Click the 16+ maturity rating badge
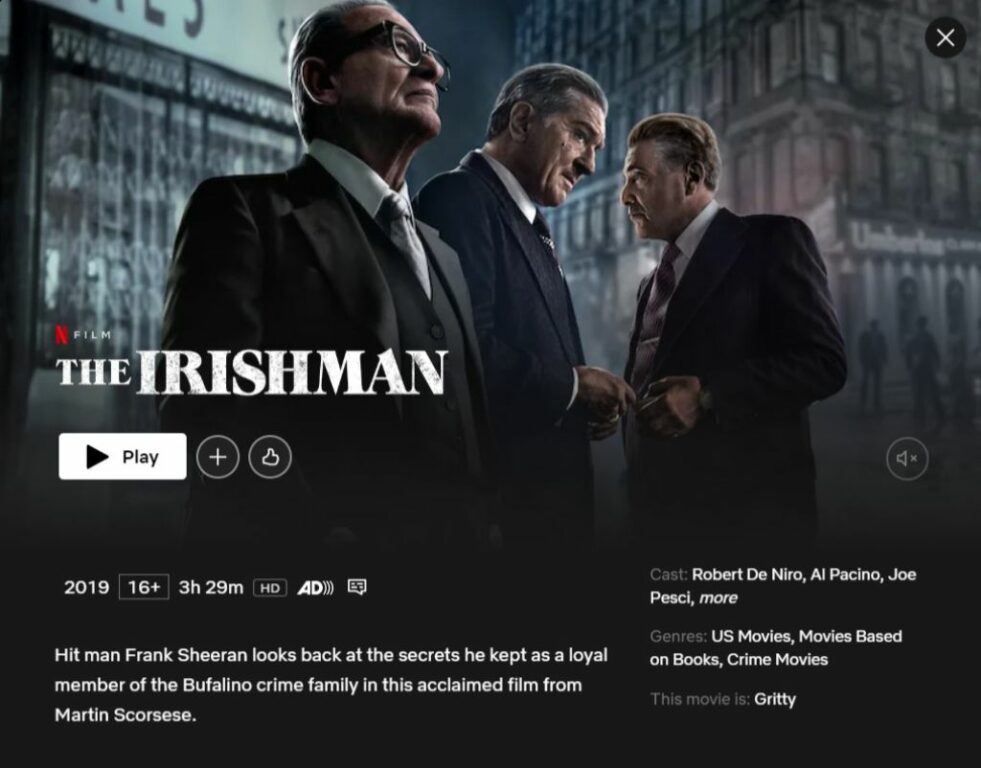Viewport: 981px width, 768px height. pyautogui.click(x=144, y=587)
